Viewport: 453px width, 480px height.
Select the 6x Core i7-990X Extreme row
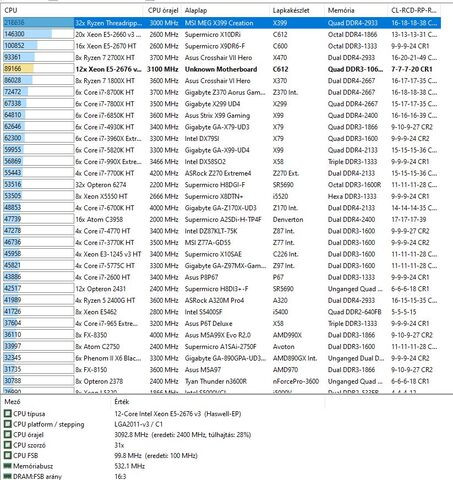pyautogui.click(x=222, y=161)
